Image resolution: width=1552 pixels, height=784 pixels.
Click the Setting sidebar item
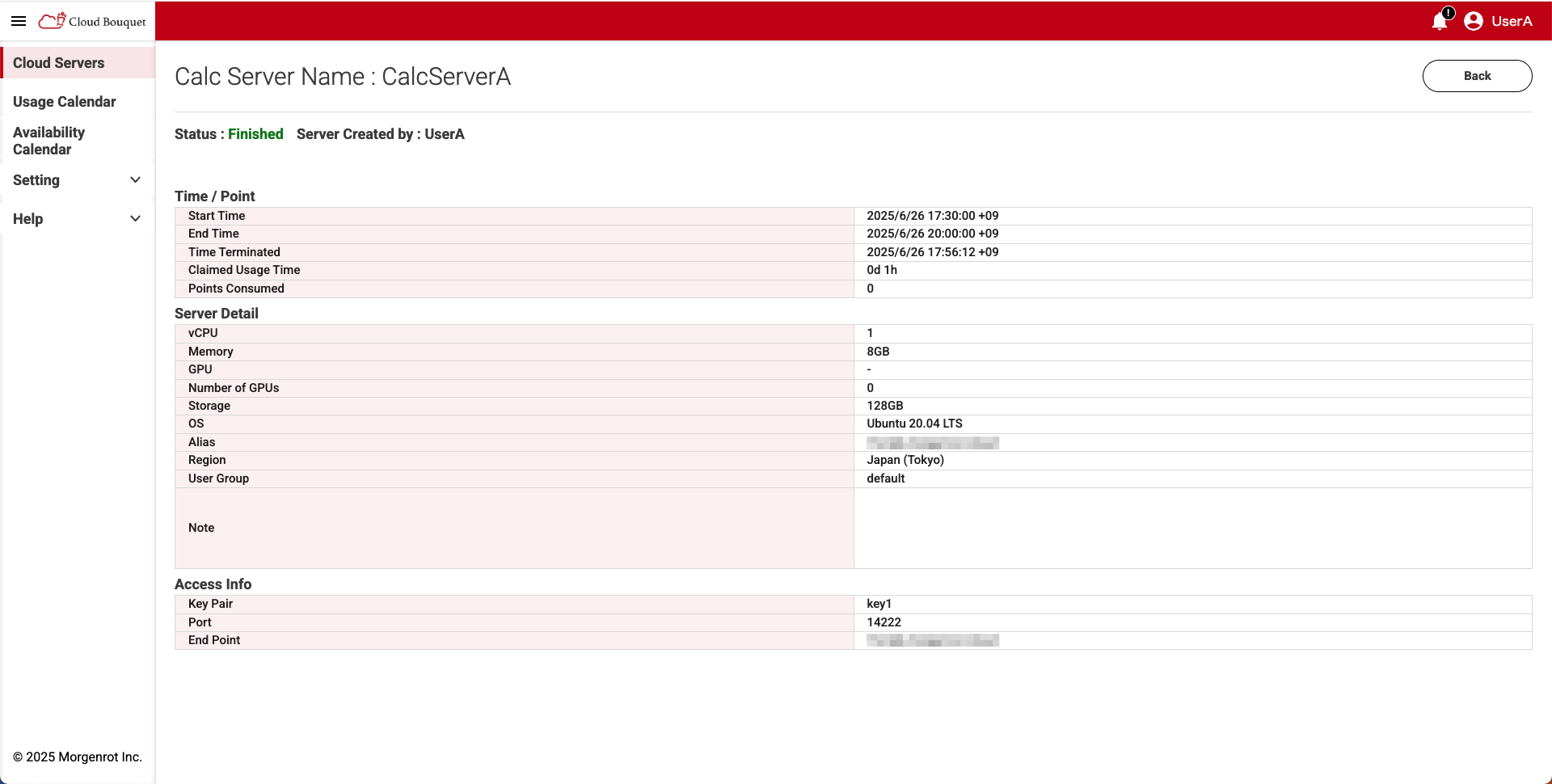(x=36, y=180)
